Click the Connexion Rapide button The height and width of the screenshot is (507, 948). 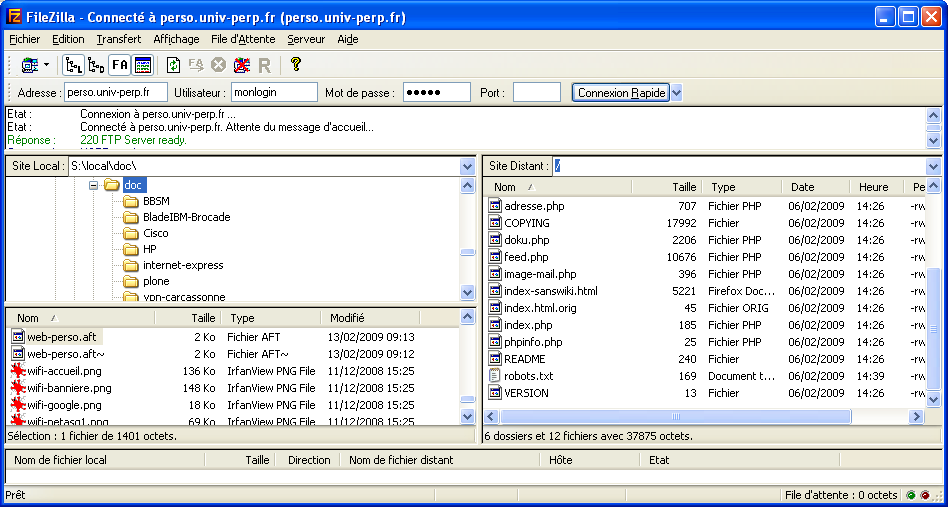click(621, 93)
